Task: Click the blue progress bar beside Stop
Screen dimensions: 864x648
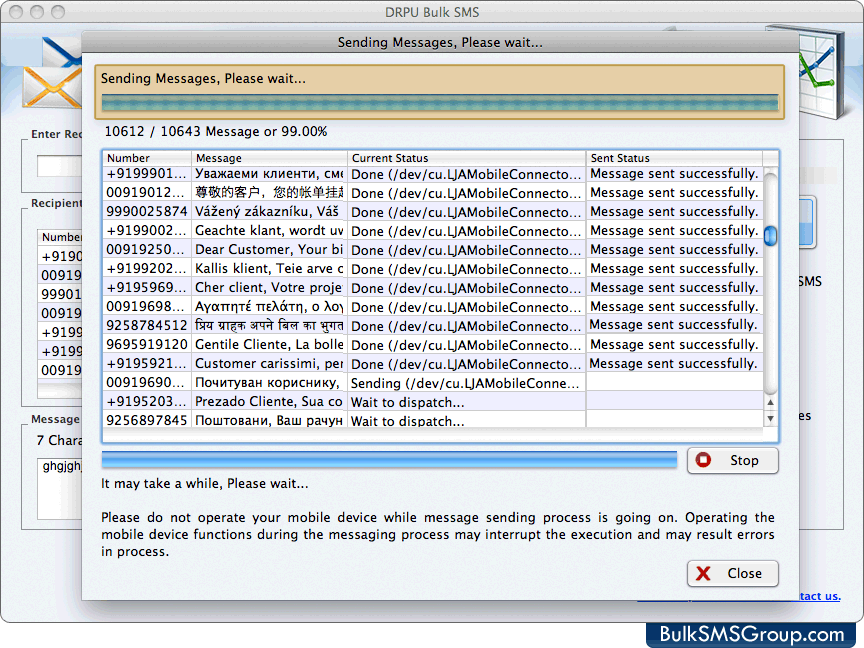Action: click(x=389, y=460)
